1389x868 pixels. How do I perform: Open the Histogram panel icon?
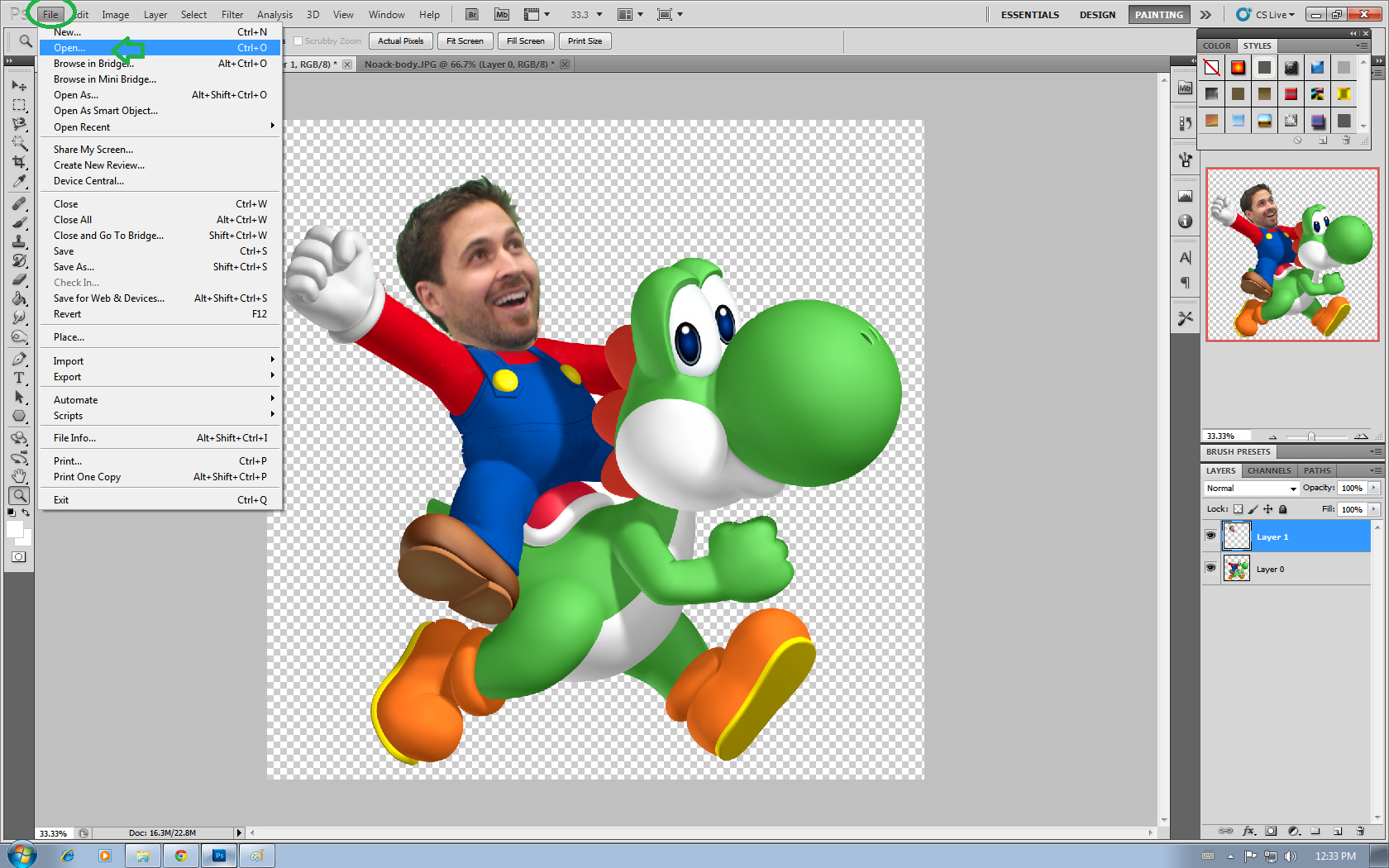click(1185, 197)
